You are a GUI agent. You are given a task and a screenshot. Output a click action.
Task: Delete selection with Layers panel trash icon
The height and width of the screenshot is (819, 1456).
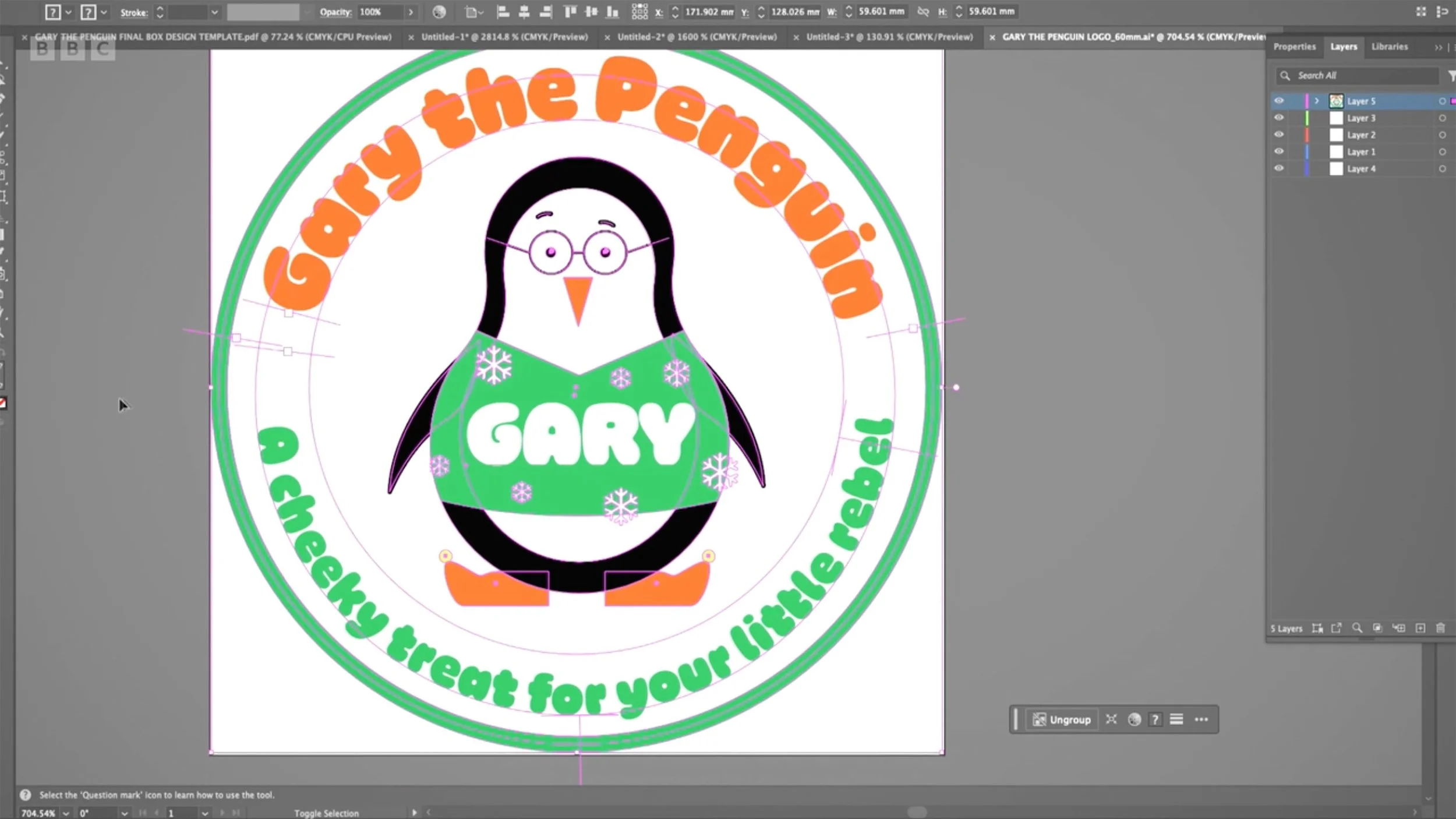tap(1440, 628)
